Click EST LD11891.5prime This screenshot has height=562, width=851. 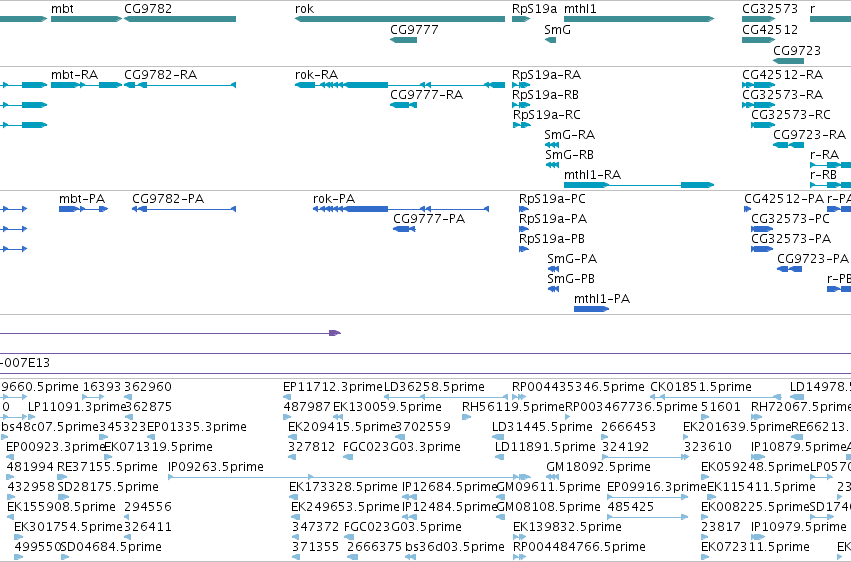coord(545,447)
